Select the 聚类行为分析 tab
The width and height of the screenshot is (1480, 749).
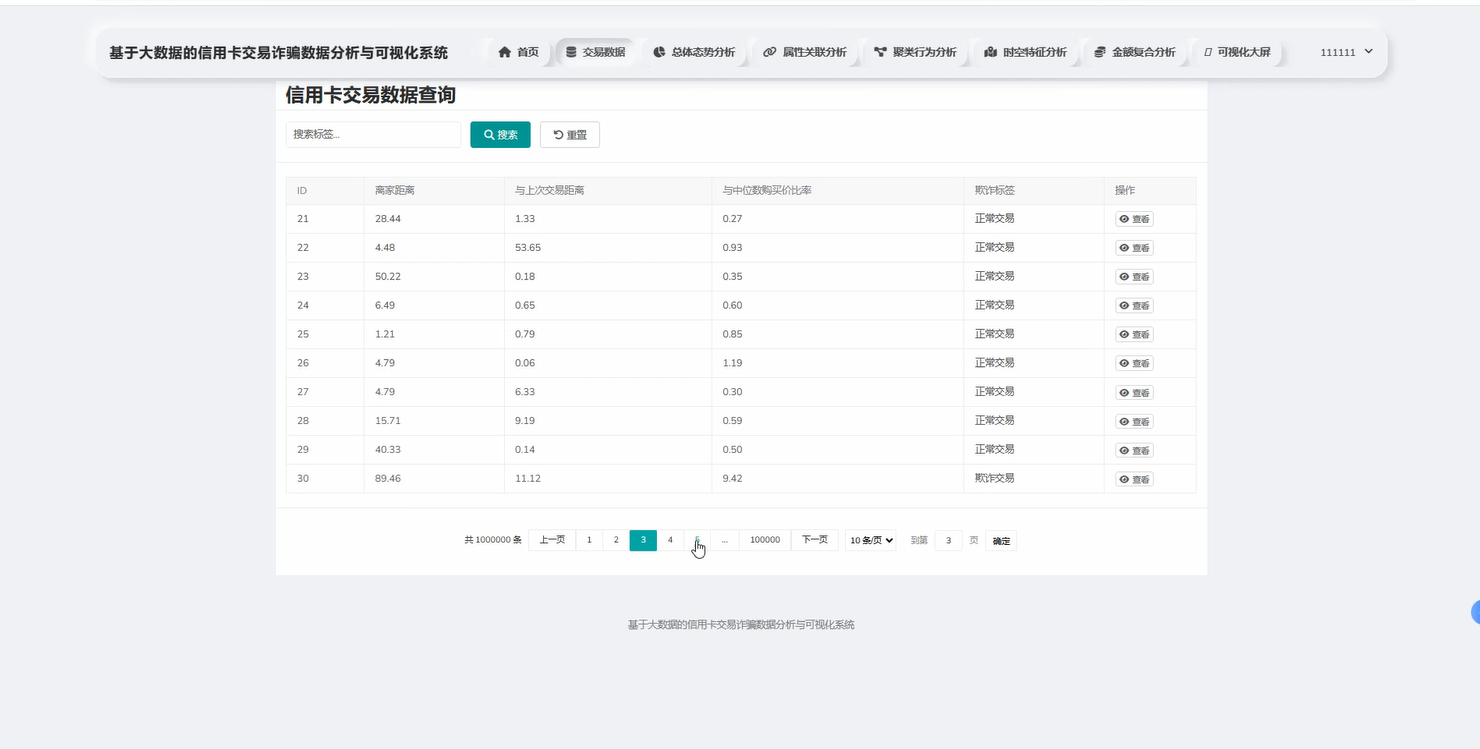click(914, 52)
